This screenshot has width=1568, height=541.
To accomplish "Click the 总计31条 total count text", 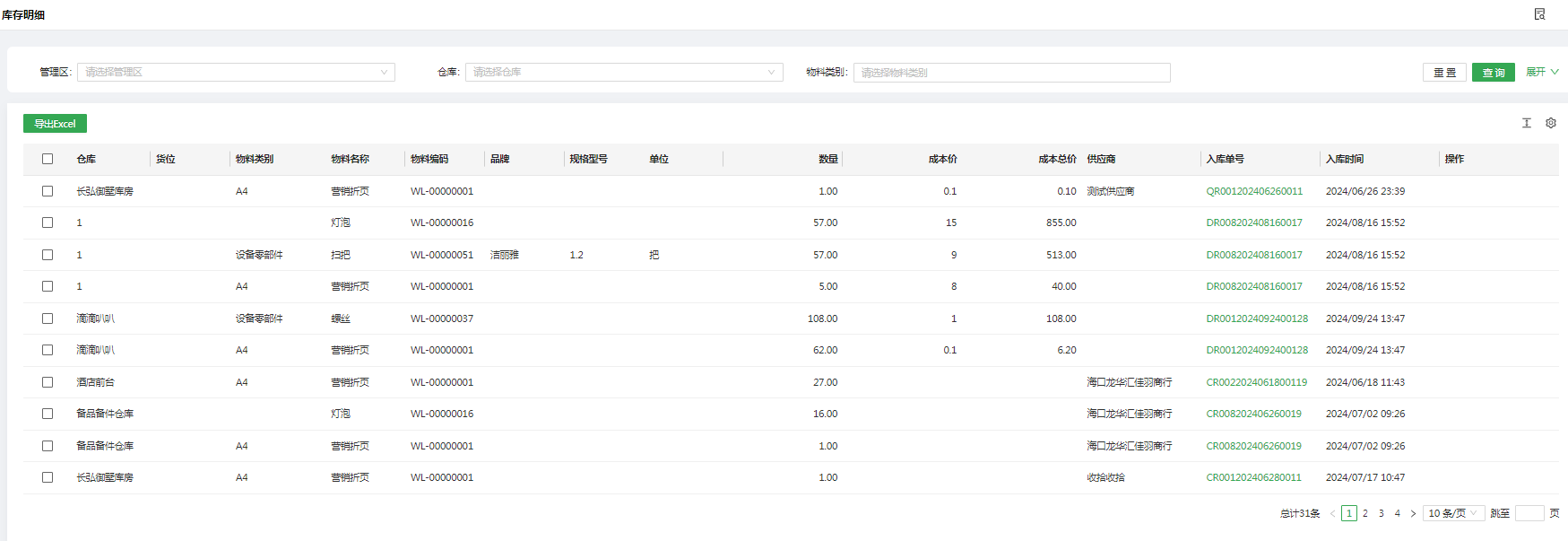I will pyautogui.click(x=1300, y=513).
